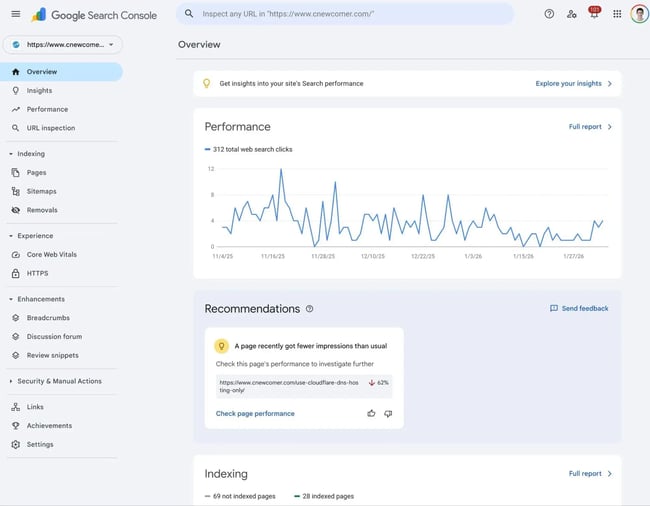Click the Breadcrumbs layers icon
This screenshot has height=506, width=650.
[16, 318]
